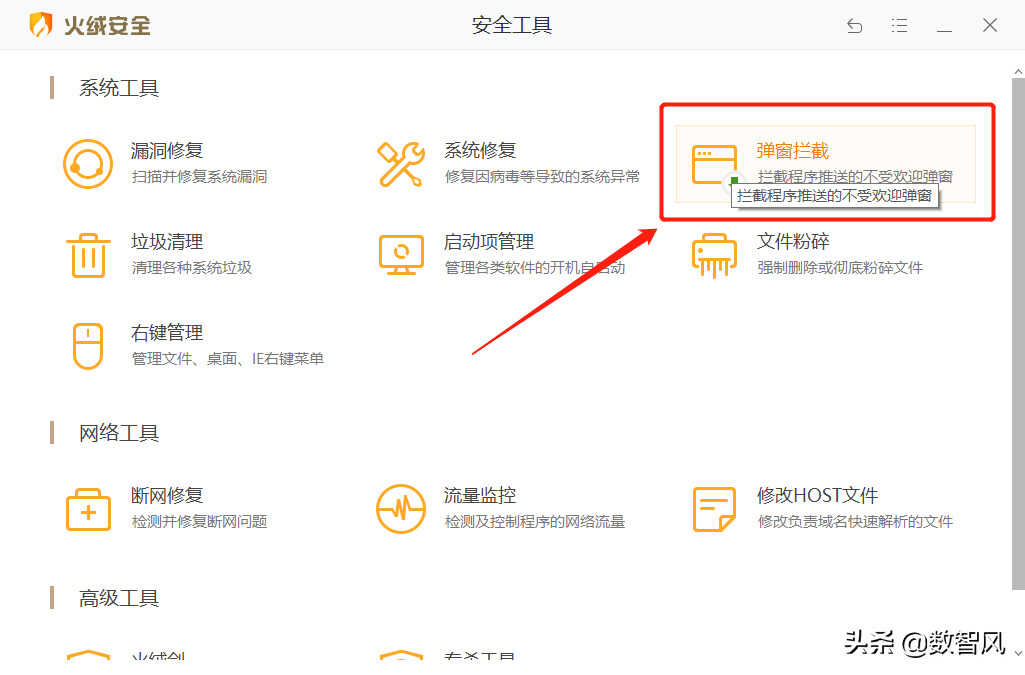Click the 启动项管理 monitor icon

pyautogui.click(x=401, y=255)
